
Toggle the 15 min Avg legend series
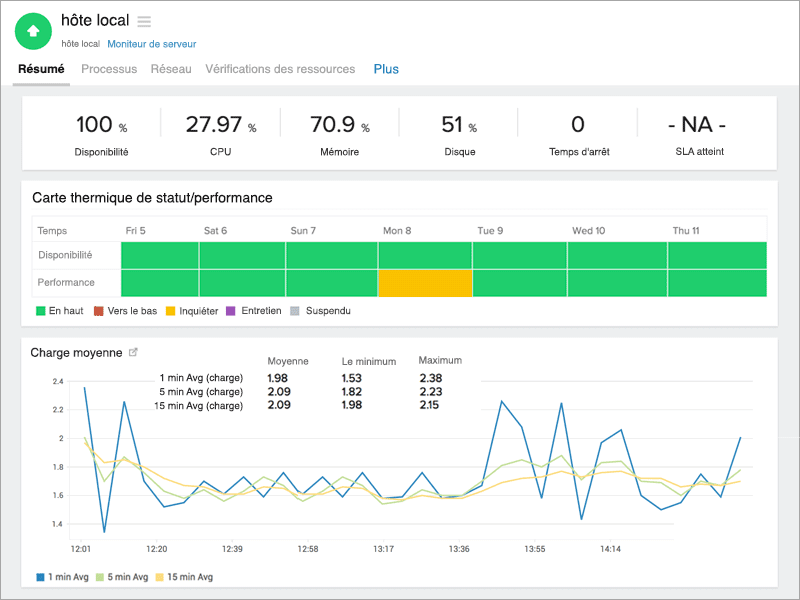point(183,577)
